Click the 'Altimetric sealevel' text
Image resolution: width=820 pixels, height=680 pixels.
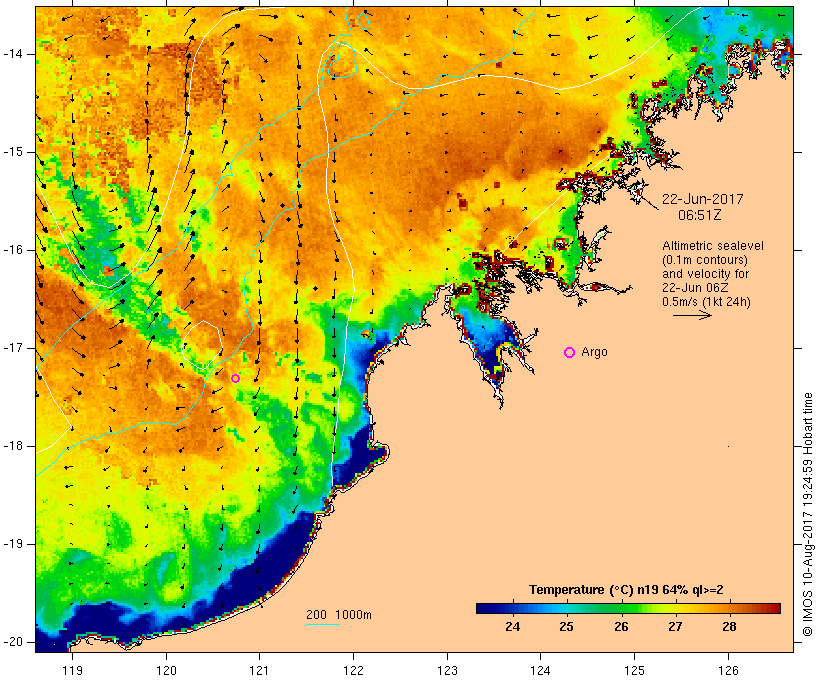coord(713,246)
